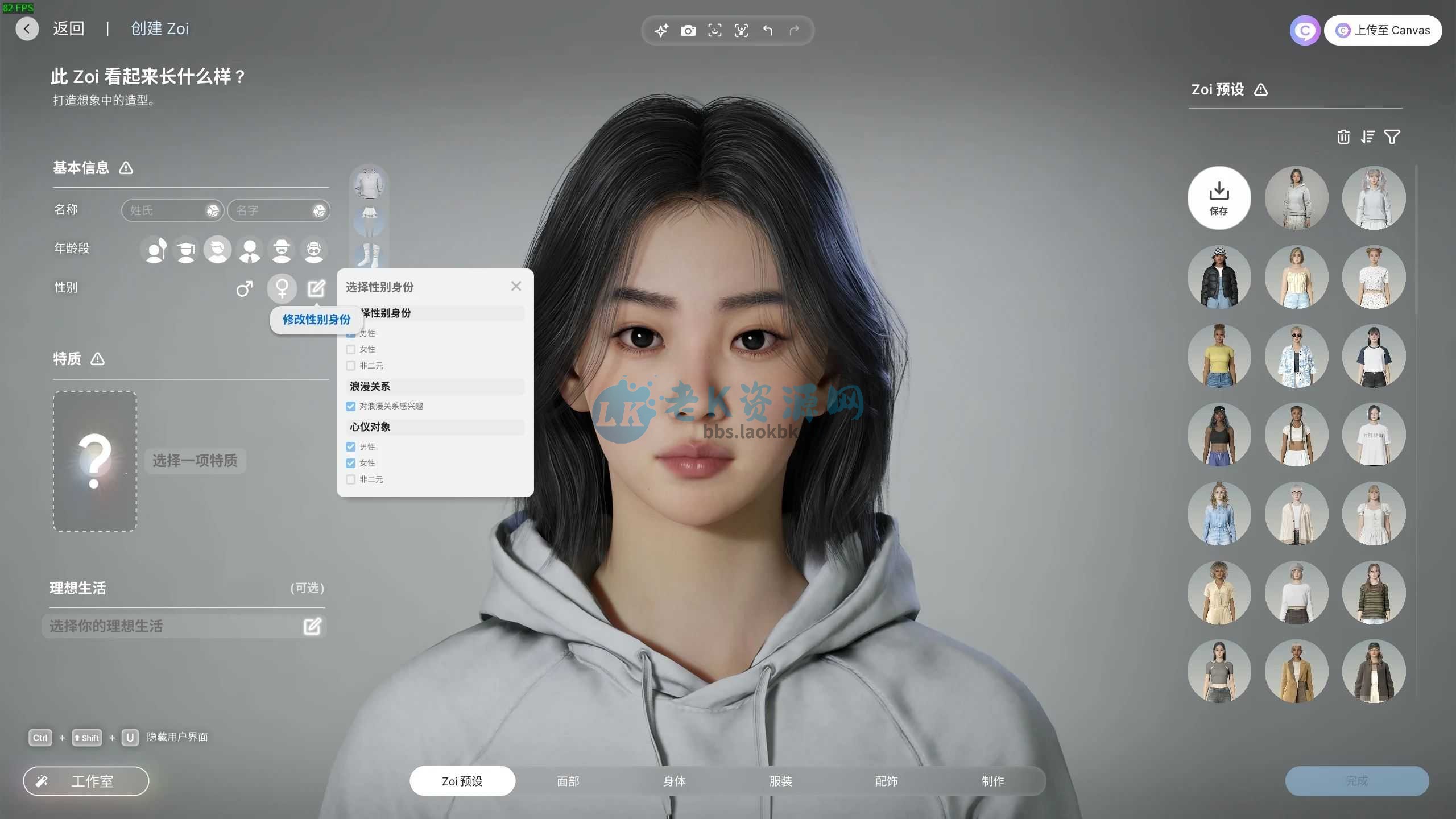The height and width of the screenshot is (819, 1456).
Task: Toggle 女性 under gender identity
Action: (350, 349)
